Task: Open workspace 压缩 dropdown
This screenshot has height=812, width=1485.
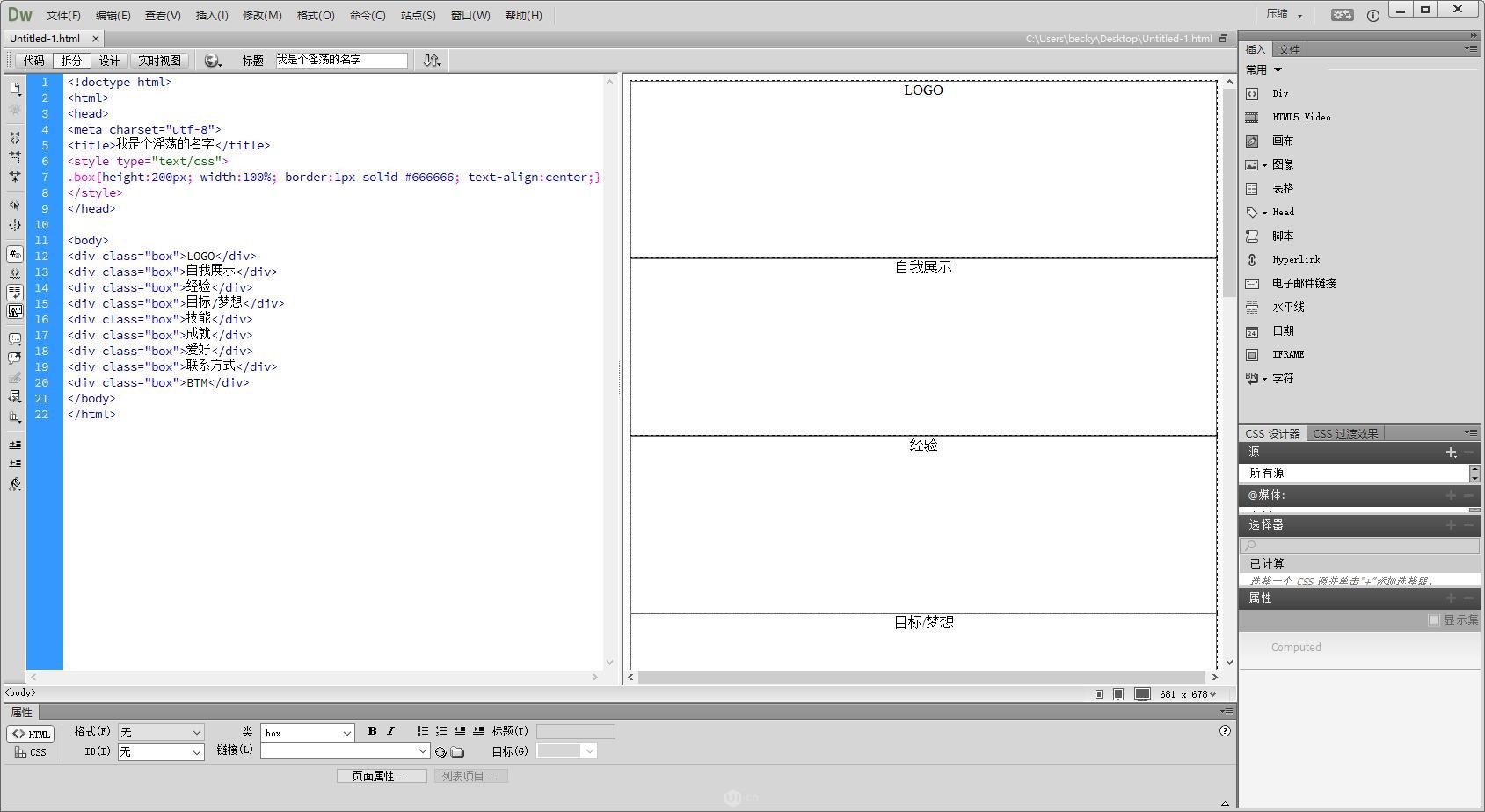Action: (1285, 14)
